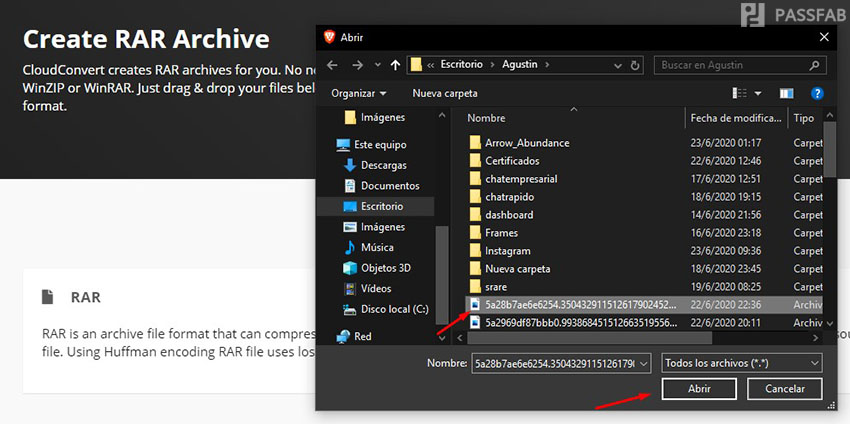Open the recent locations chevron

(378, 65)
